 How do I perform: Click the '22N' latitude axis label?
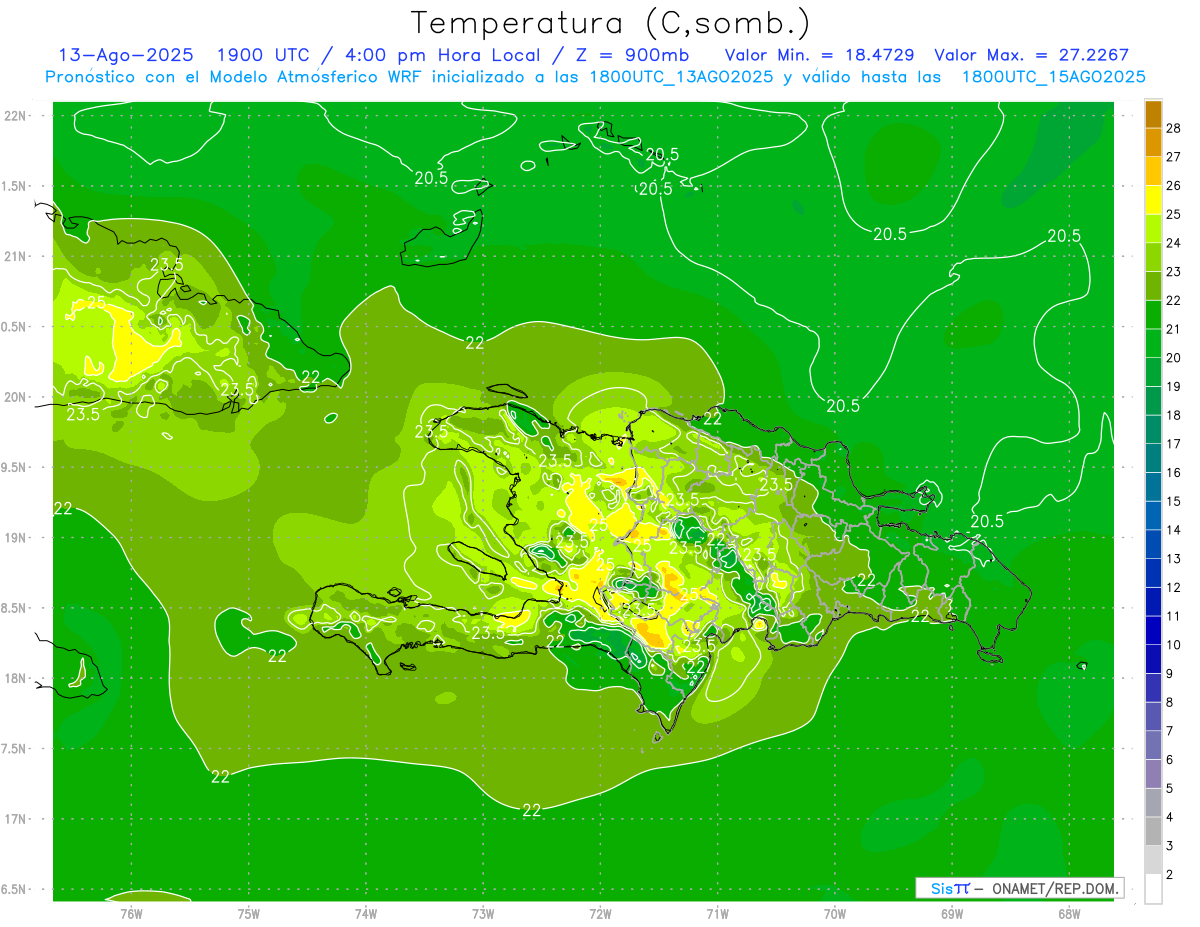click(15, 116)
